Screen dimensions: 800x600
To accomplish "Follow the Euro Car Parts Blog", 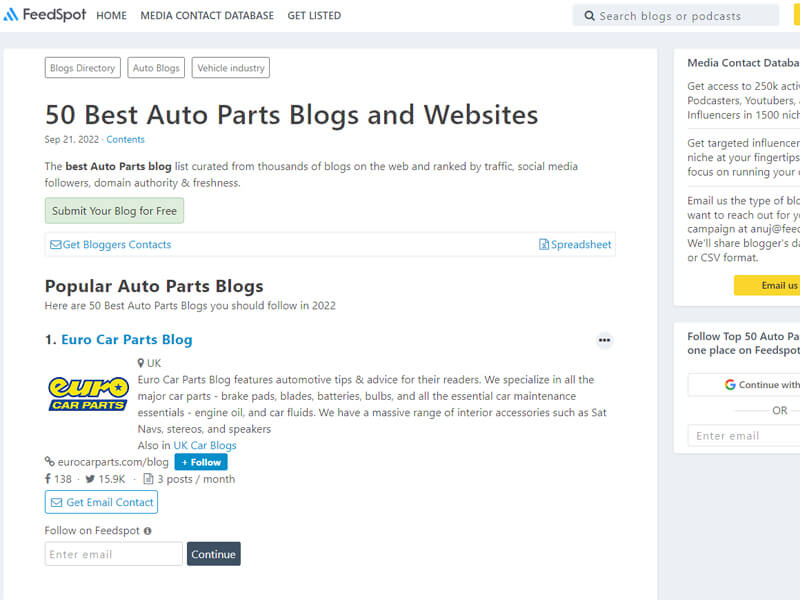I will (200, 461).
